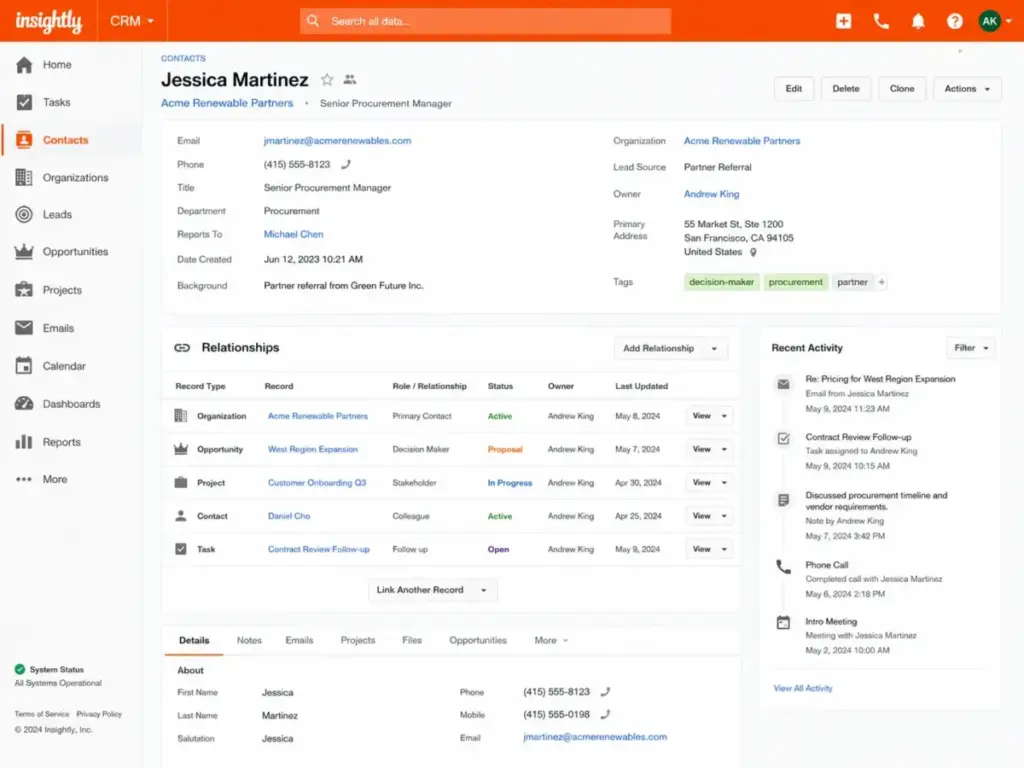Click the Edit button
This screenshot has width=1024, height=768.
(793, 89)
